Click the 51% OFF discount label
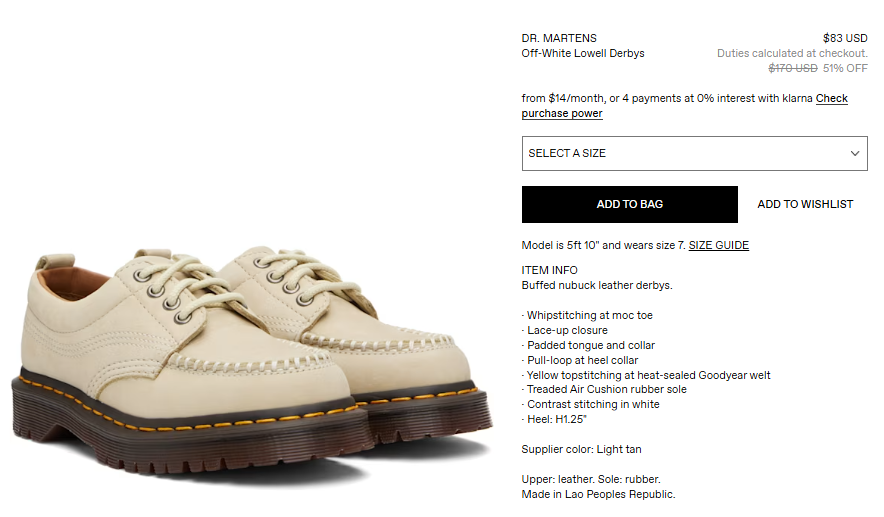This screenshot has width=884, height=517. pyautogui.click(x=845, y=68)
